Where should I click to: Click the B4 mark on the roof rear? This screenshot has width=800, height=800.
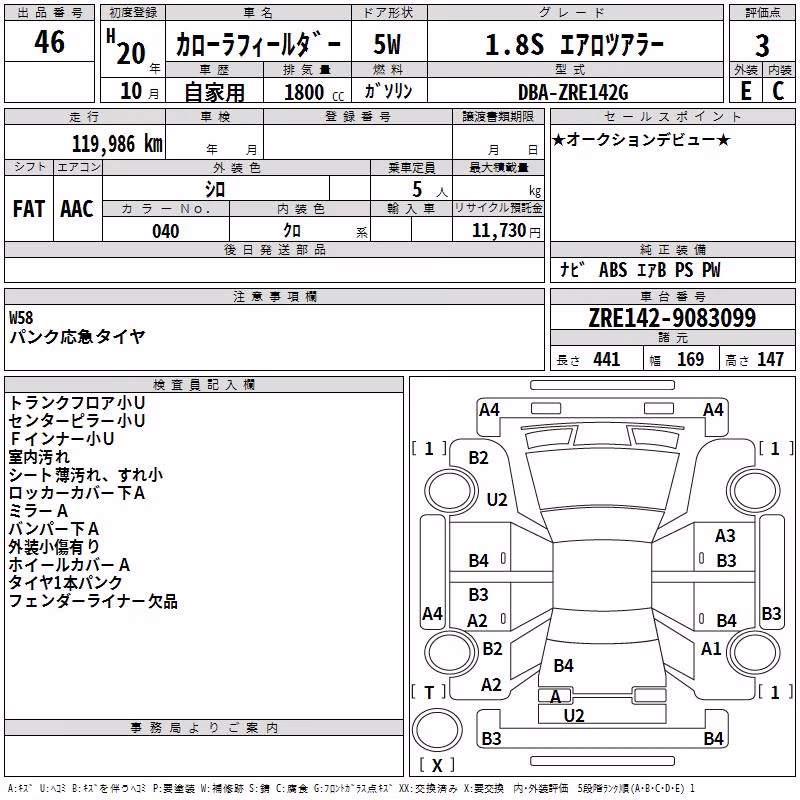[x=563, y=665]
